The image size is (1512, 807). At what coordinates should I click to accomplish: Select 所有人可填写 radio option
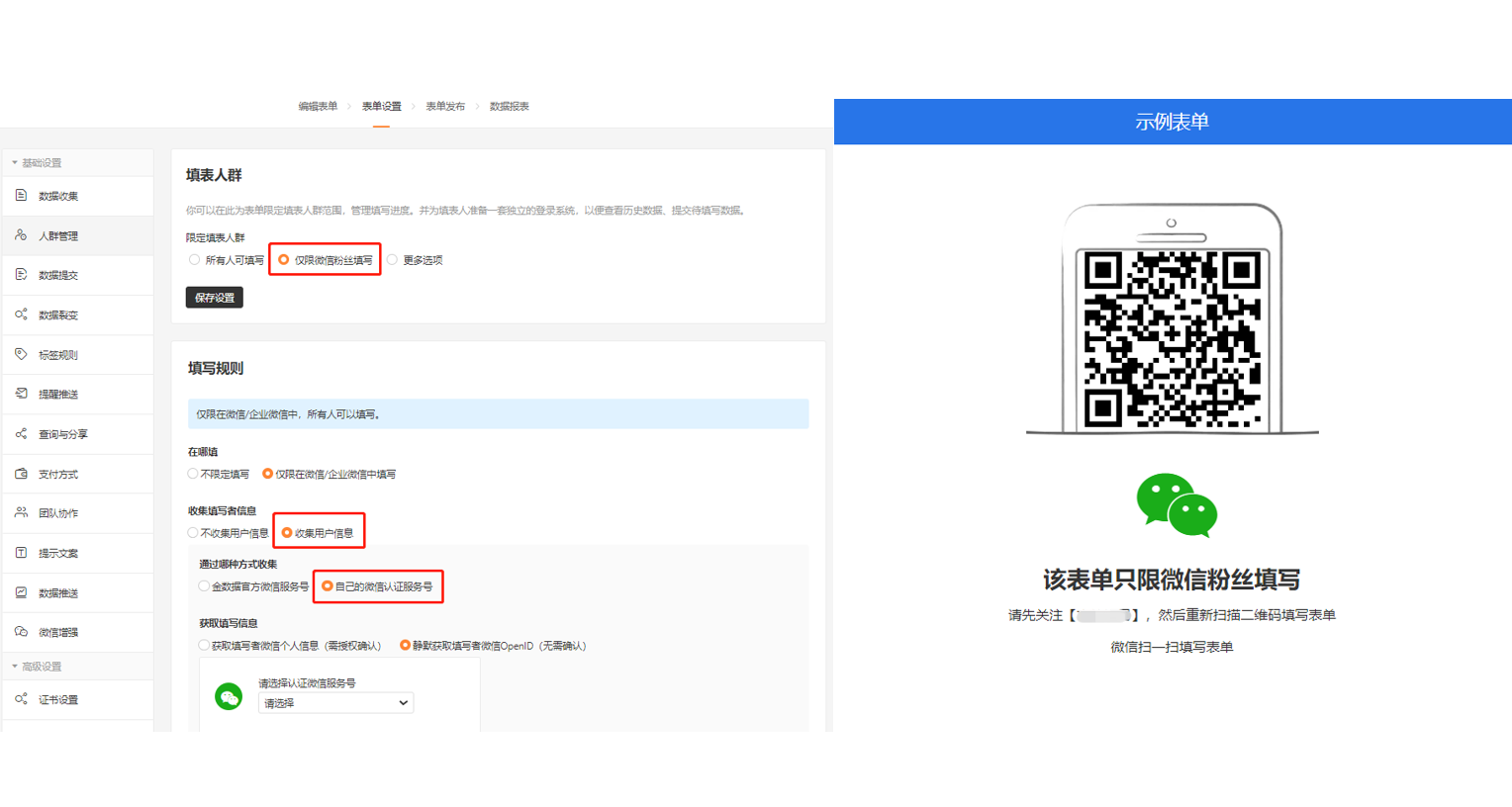[x=194, y=260]
